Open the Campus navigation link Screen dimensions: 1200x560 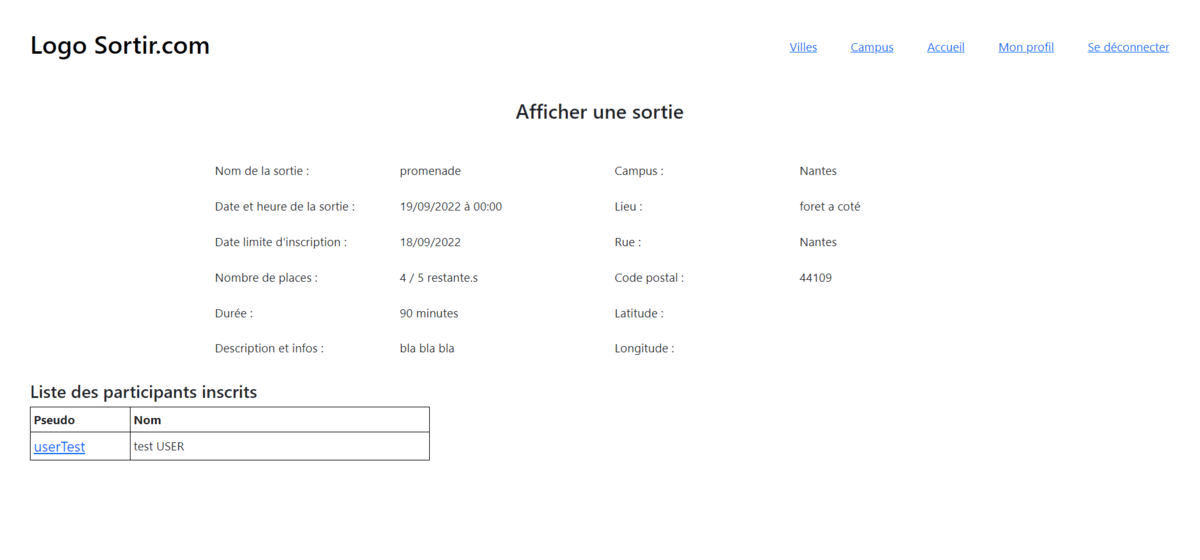[x=872, y=47]
